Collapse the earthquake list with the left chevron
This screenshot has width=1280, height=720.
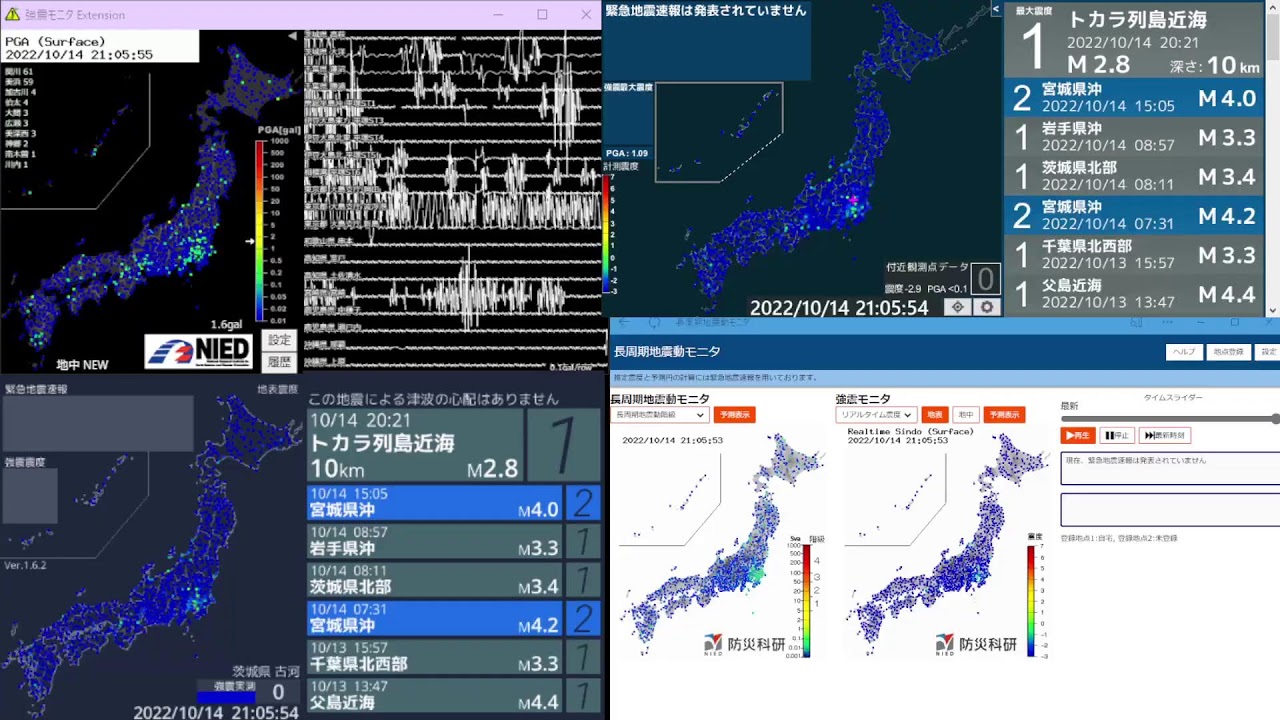[995, 9]
